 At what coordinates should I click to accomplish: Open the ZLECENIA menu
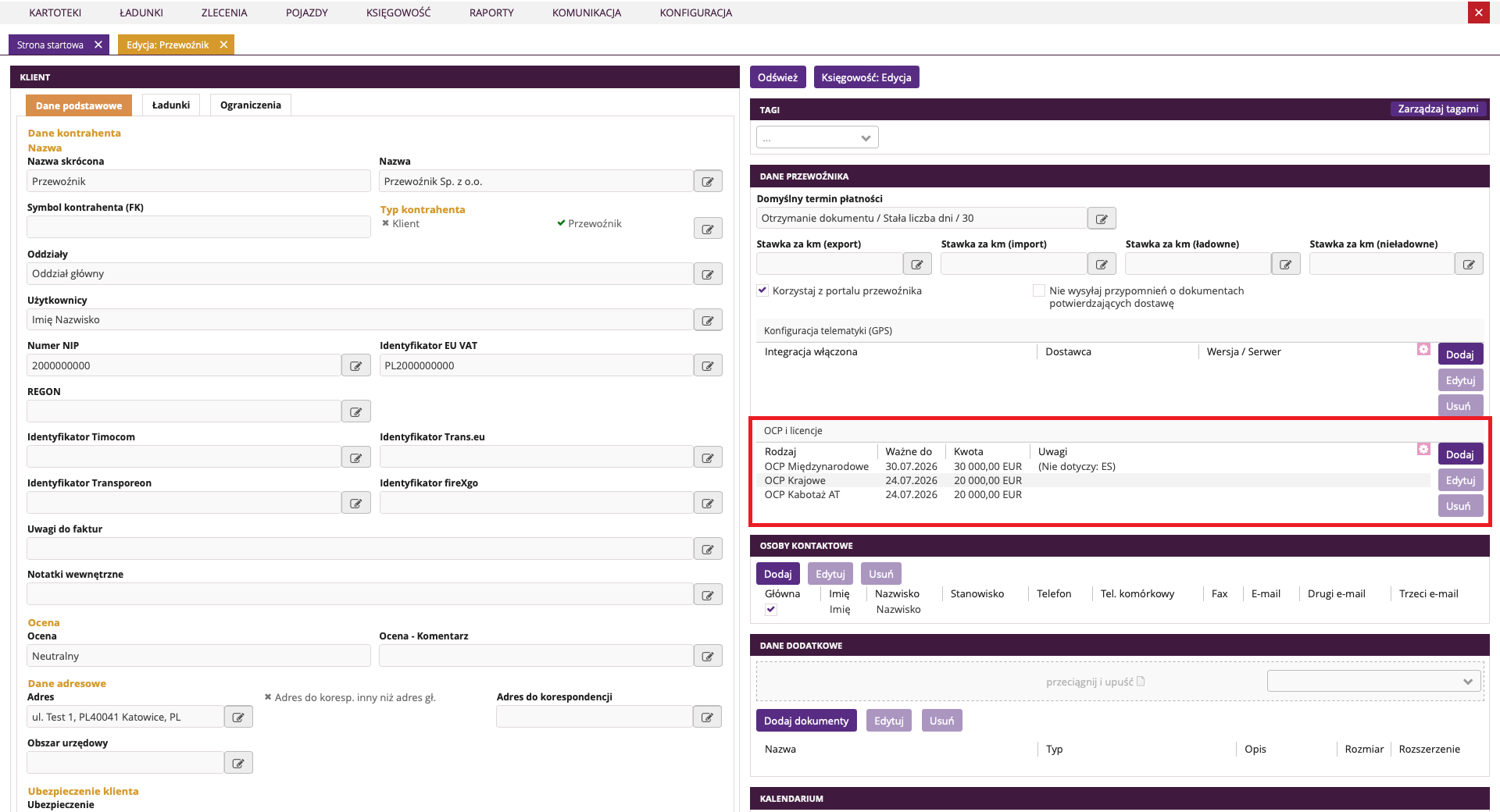[x=224, y=12]
